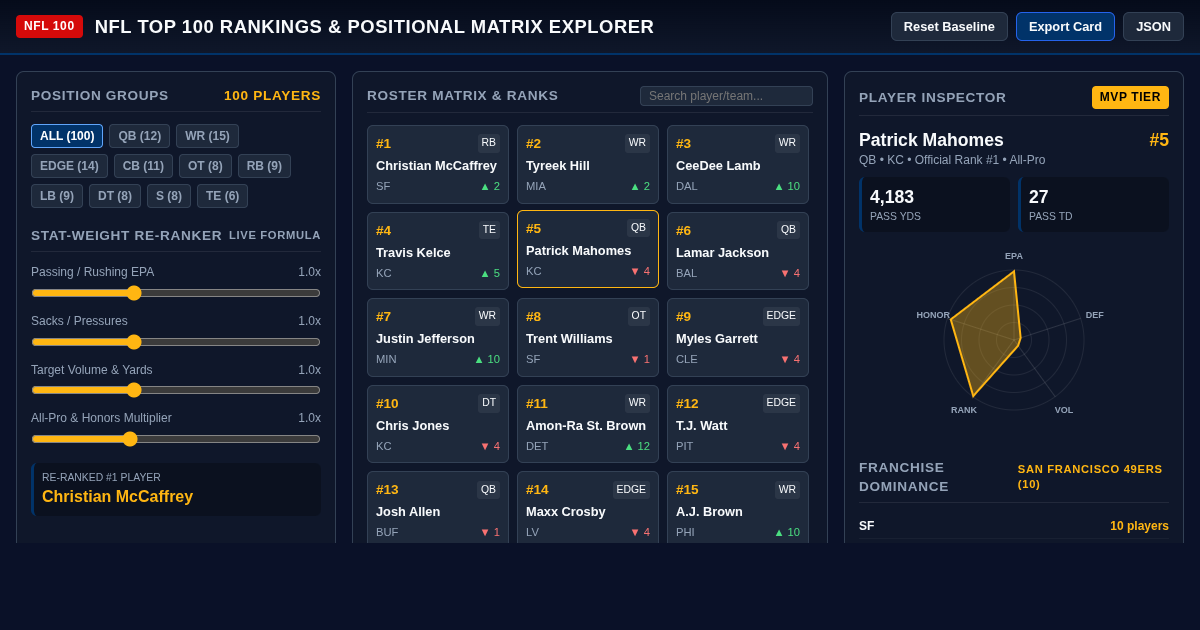
Task: Click the Reset Baseline button
Action: tap(949, 27)
